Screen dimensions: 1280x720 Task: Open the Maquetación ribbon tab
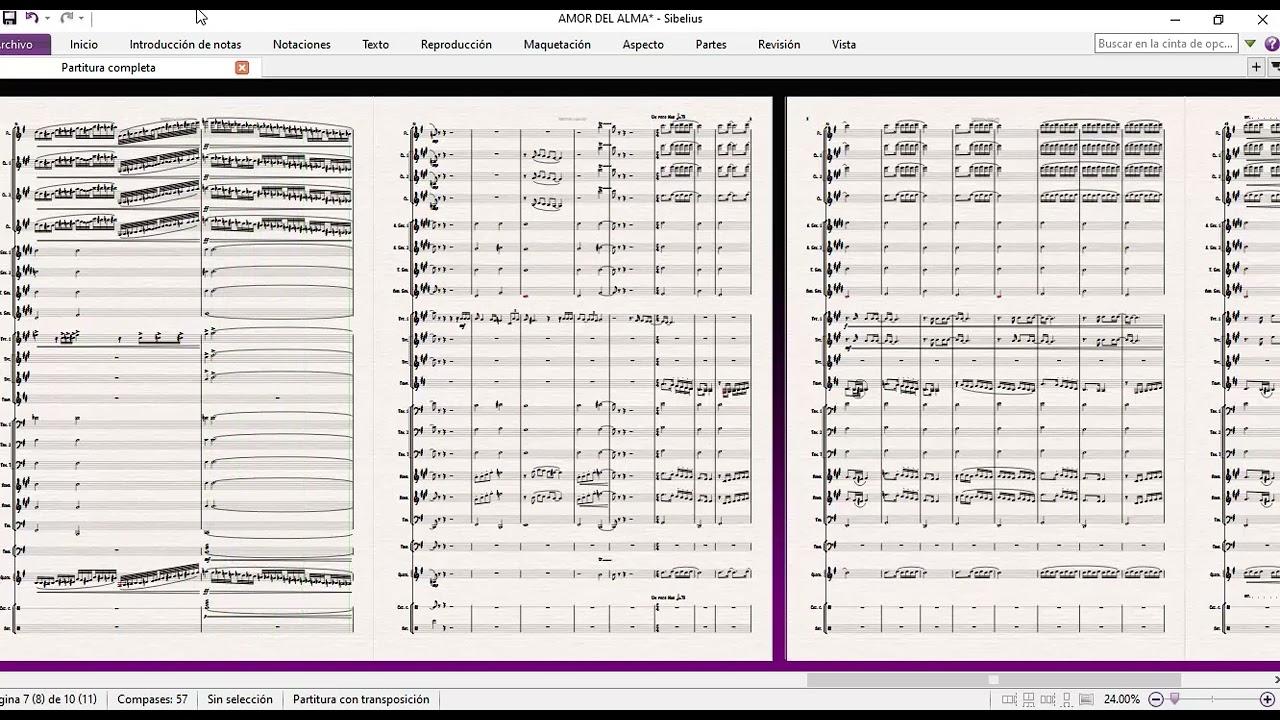557,44
